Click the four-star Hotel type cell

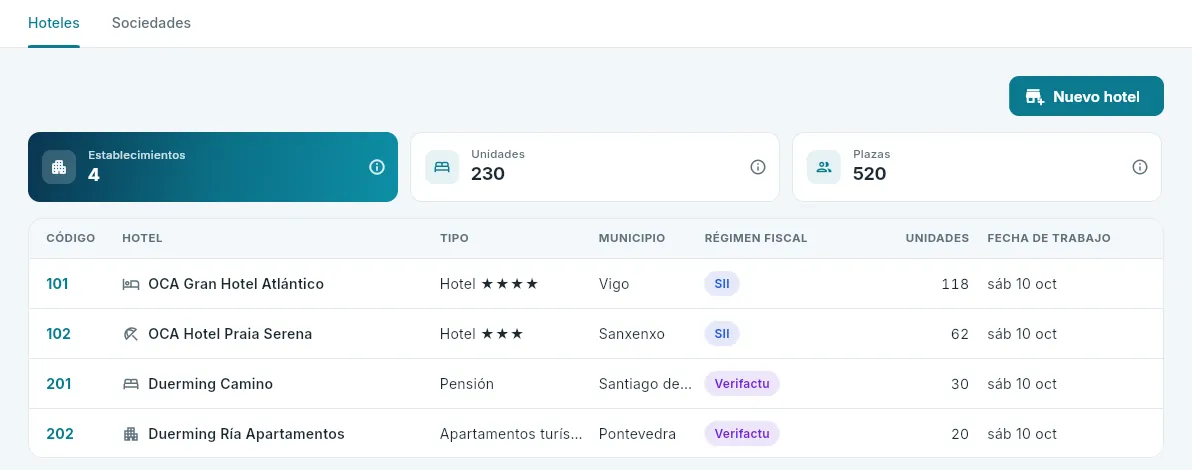pos(489,284)
